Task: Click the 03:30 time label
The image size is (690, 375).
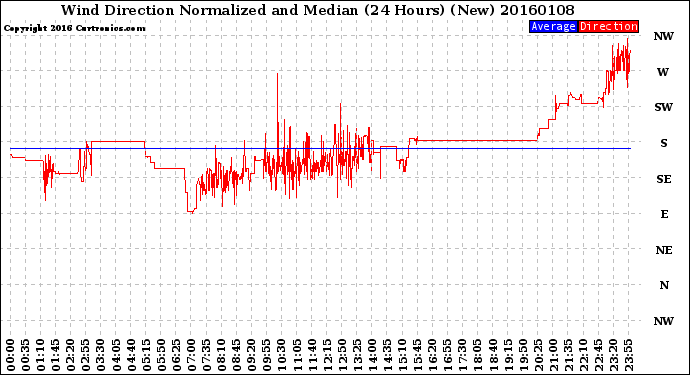Action: click(101, 355)
